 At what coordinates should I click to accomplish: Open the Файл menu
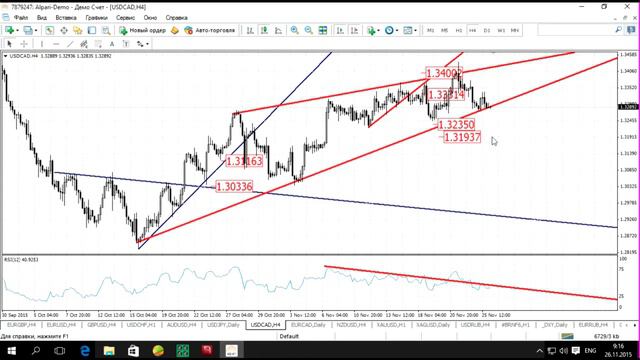pos(21,18)
